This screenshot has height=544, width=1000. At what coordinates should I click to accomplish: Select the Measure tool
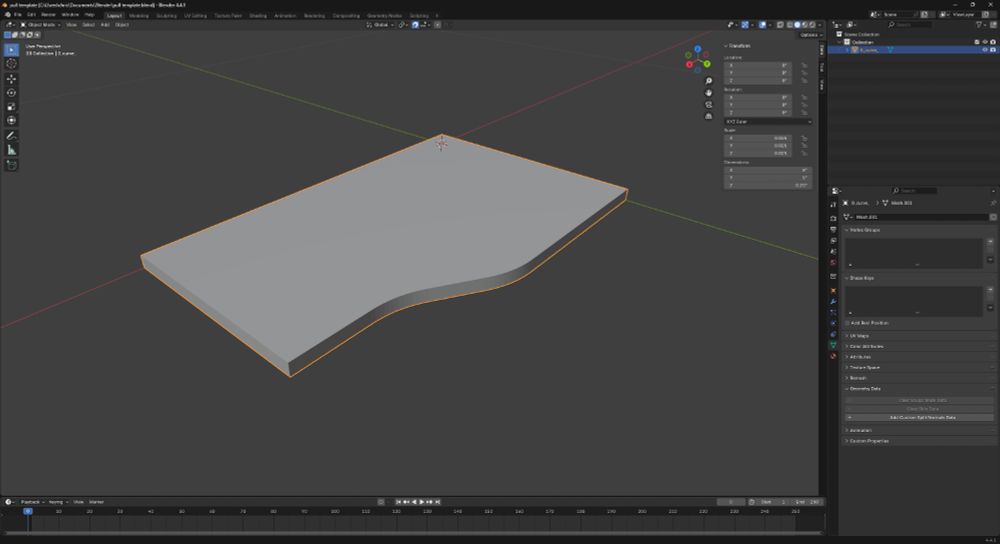11,150
